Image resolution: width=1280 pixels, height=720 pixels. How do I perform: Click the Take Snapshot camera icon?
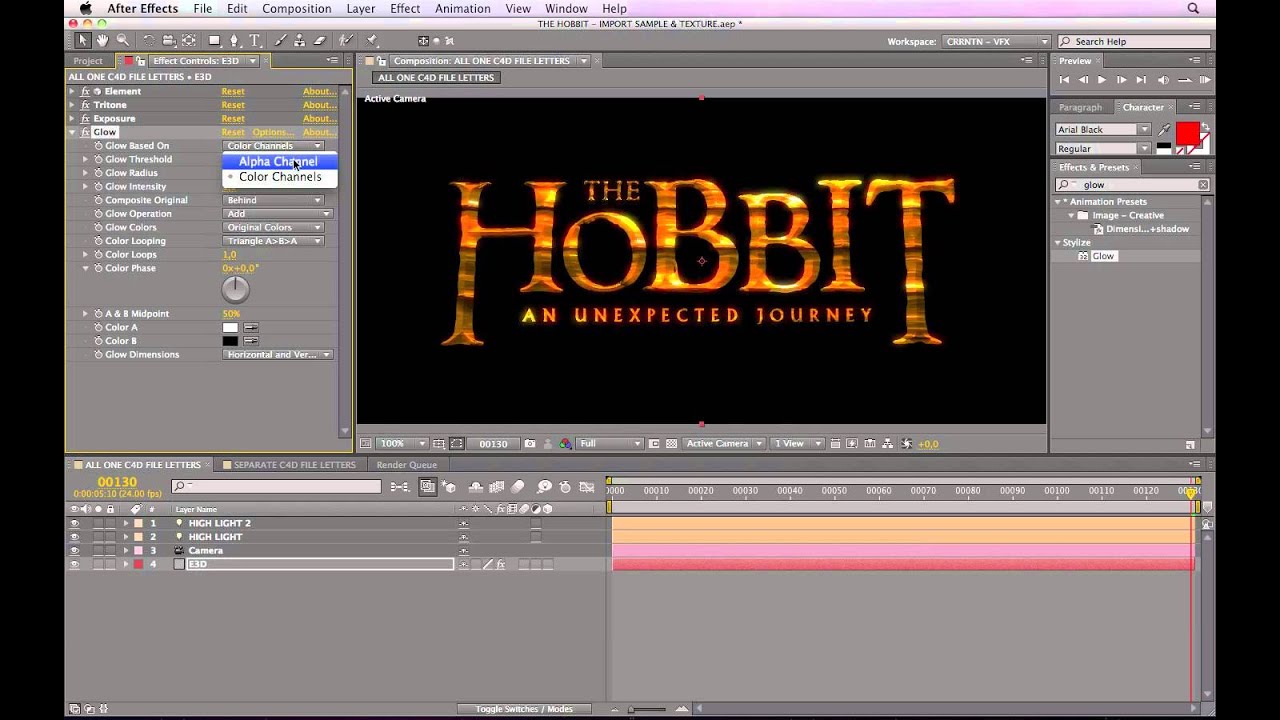pyautogui.click(x=529, y=444)
